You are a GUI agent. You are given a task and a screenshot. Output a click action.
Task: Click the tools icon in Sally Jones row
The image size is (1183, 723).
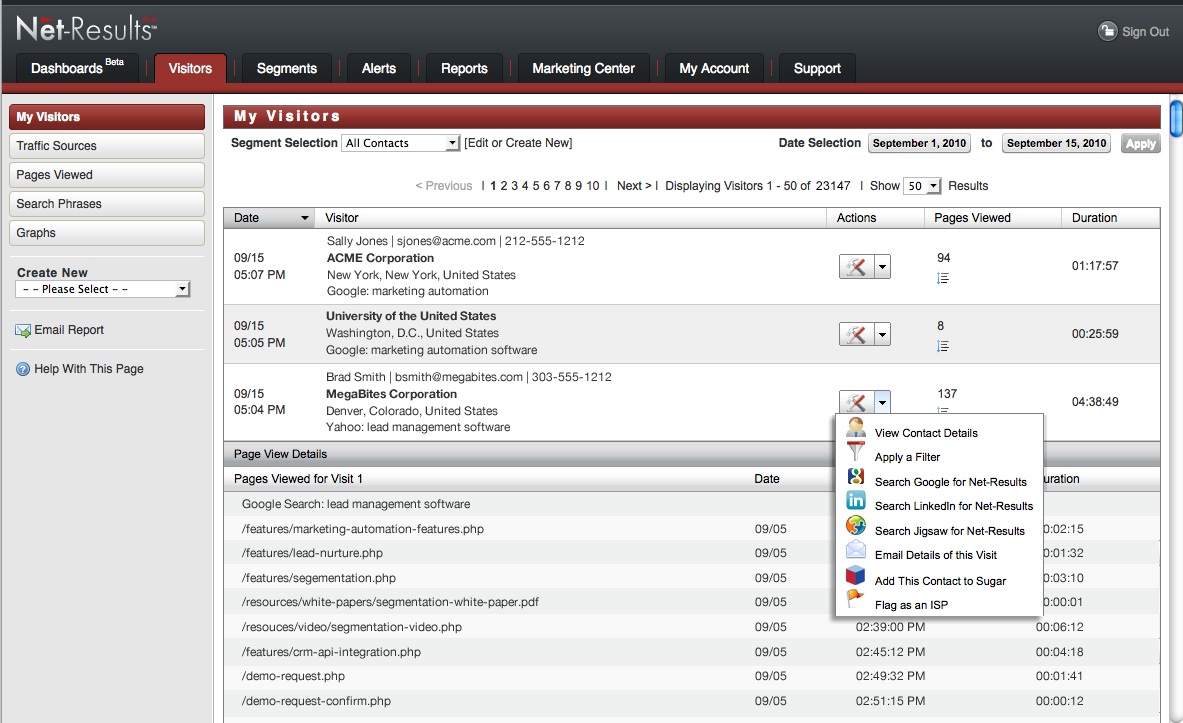[x=856, y=266]
